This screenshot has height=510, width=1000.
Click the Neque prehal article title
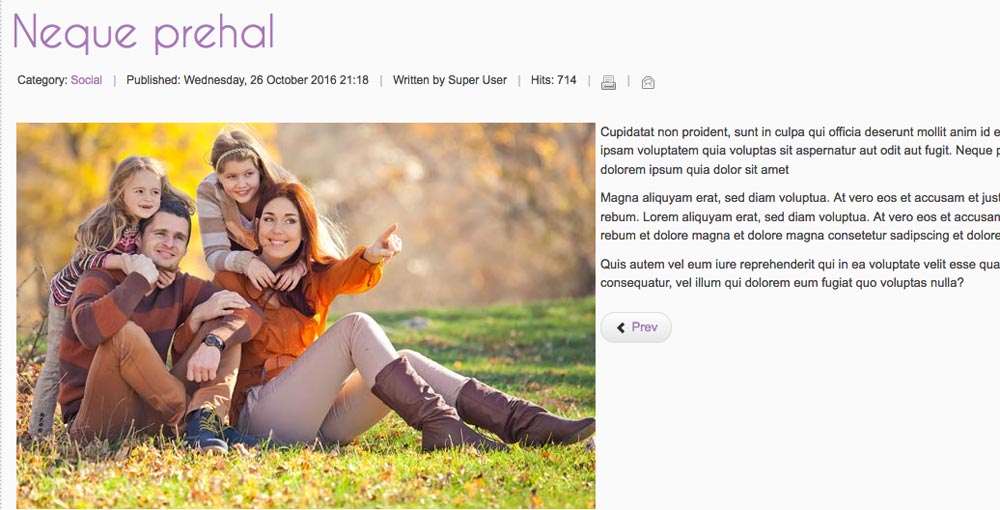pos(143,33)
